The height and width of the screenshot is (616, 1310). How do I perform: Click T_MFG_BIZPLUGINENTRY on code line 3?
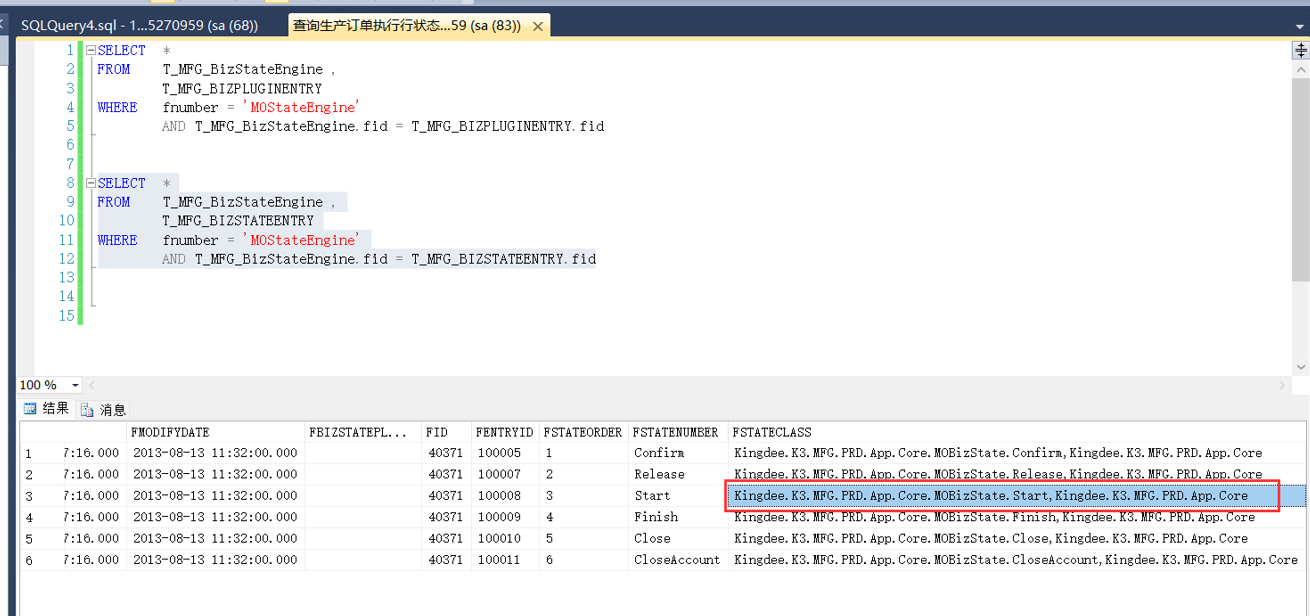point(242,88)
